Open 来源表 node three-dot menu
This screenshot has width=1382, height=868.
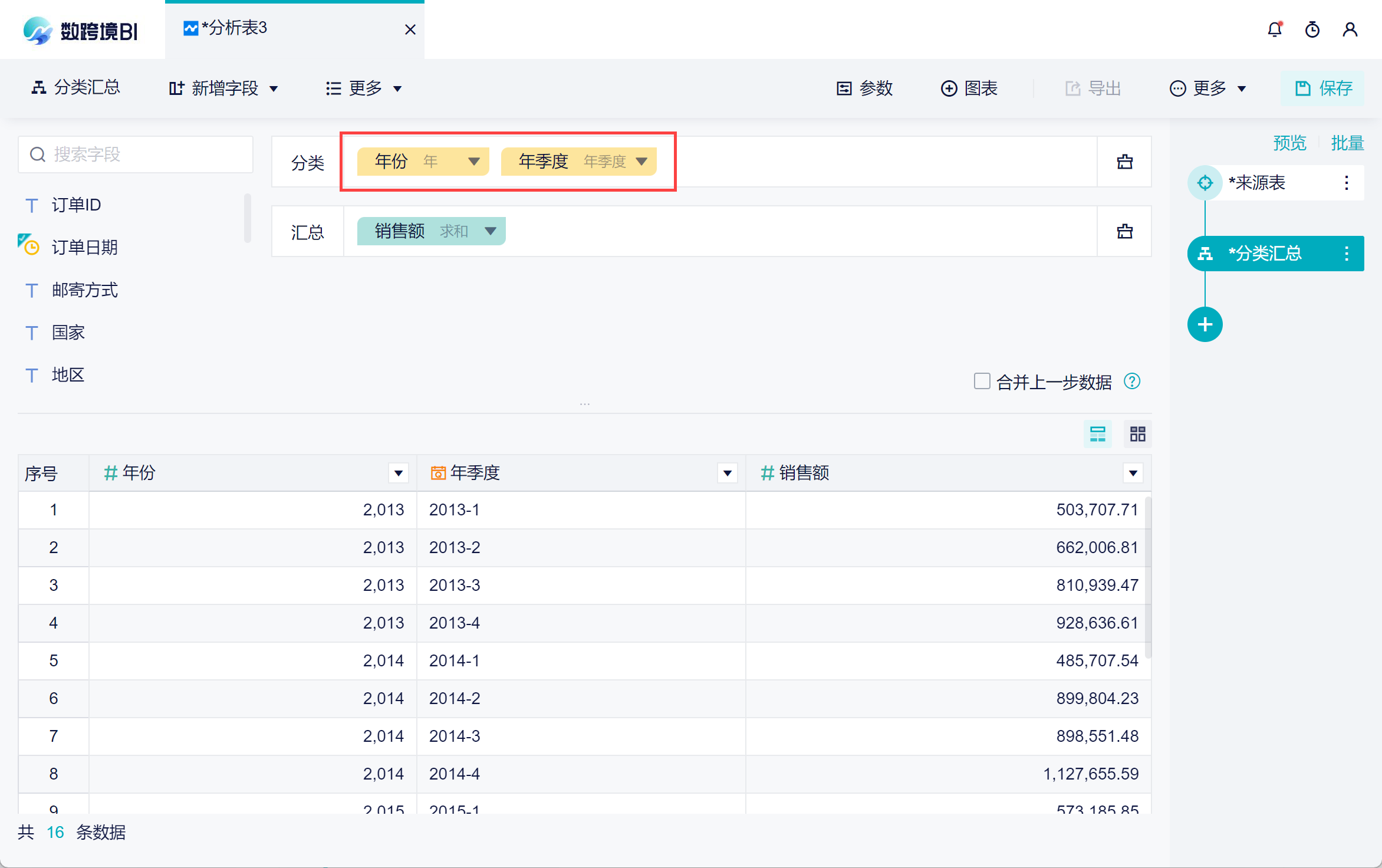tap(1347, 183)
